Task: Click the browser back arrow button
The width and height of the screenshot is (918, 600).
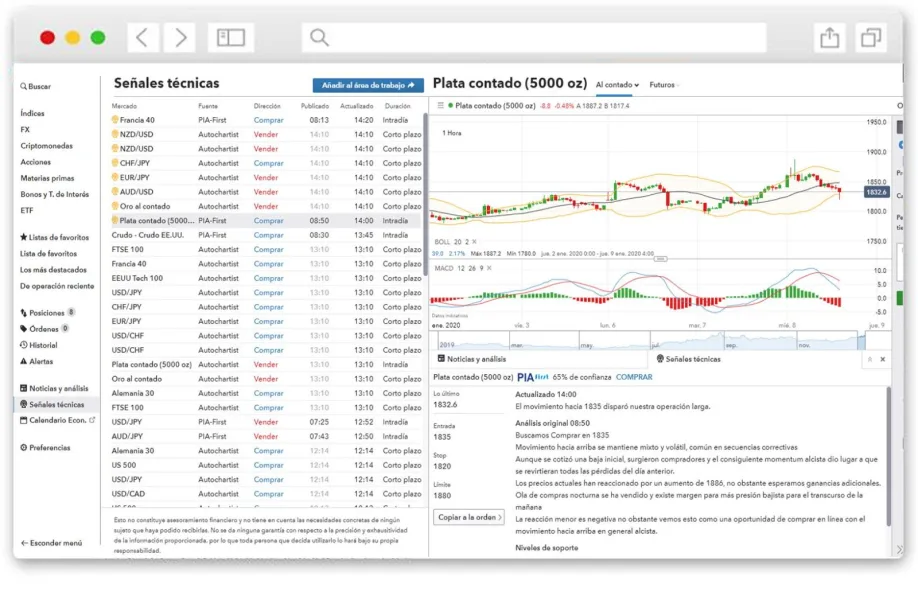Action: coord(142,37)
